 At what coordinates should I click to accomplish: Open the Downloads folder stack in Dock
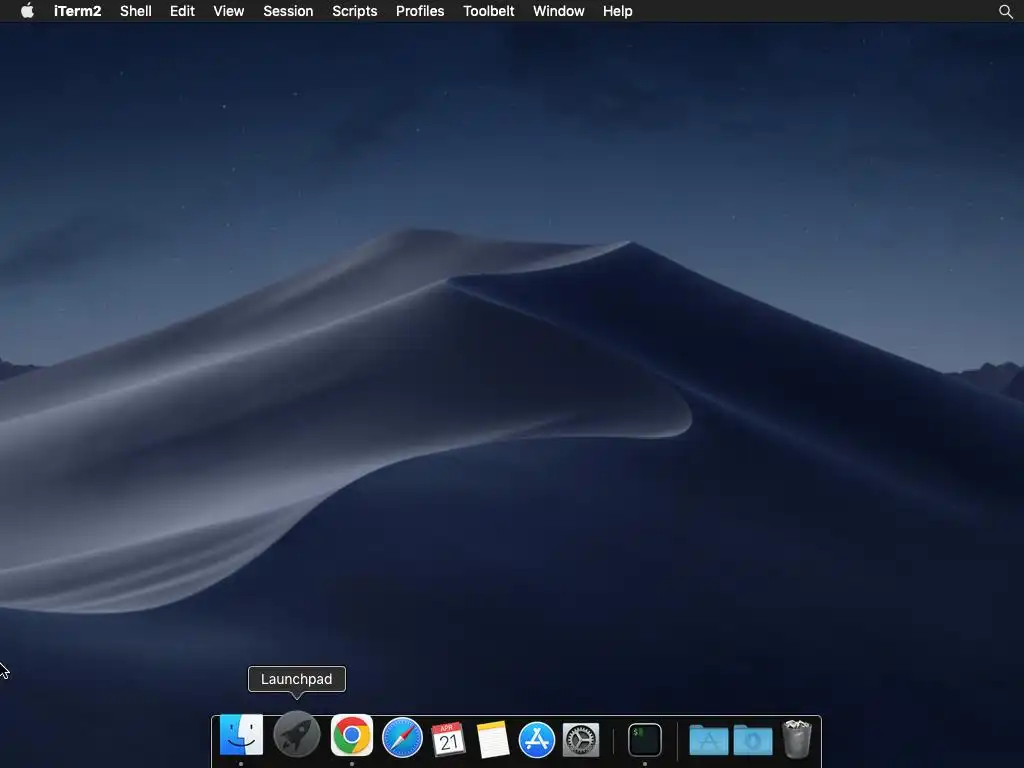(x=753, y=741)
